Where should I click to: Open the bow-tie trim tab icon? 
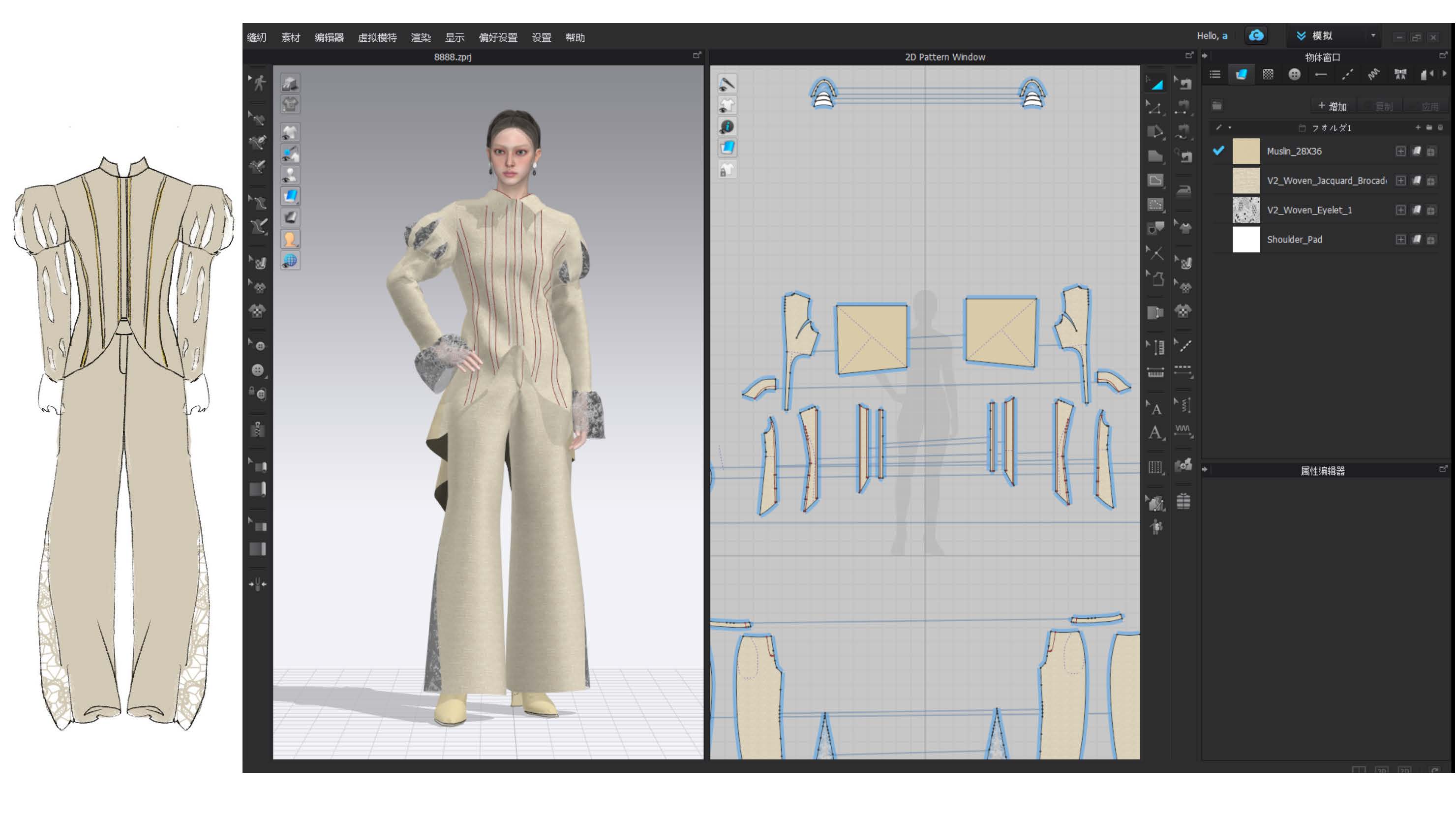pyautogui.click(x=1400, y=75)
